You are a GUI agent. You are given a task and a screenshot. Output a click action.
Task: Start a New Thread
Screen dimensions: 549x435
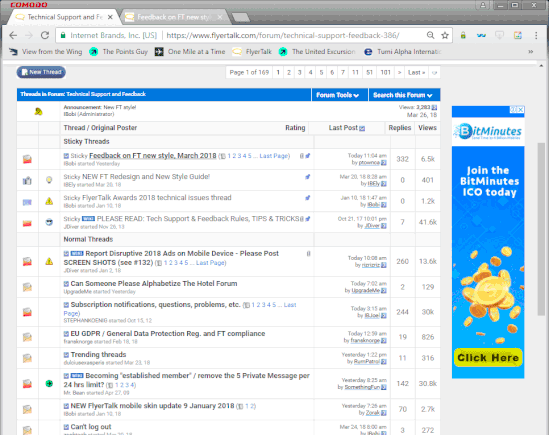pos(41,72)
